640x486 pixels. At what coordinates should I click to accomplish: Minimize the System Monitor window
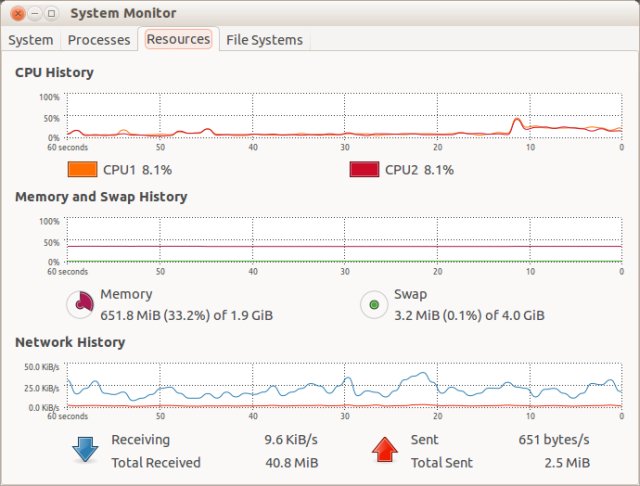pos(34,13)
